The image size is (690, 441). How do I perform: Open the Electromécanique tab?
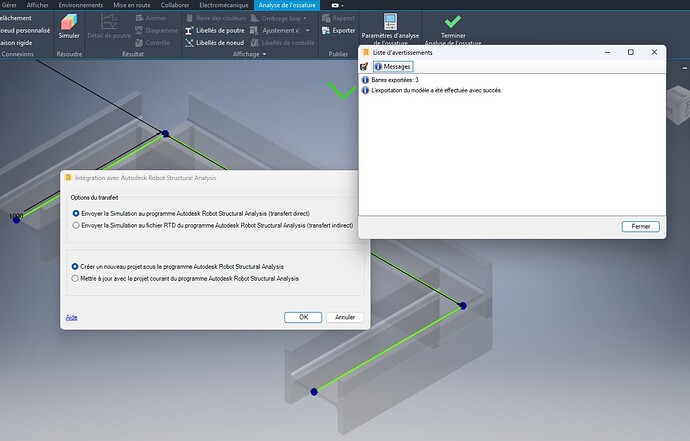[x=224, y=5]
